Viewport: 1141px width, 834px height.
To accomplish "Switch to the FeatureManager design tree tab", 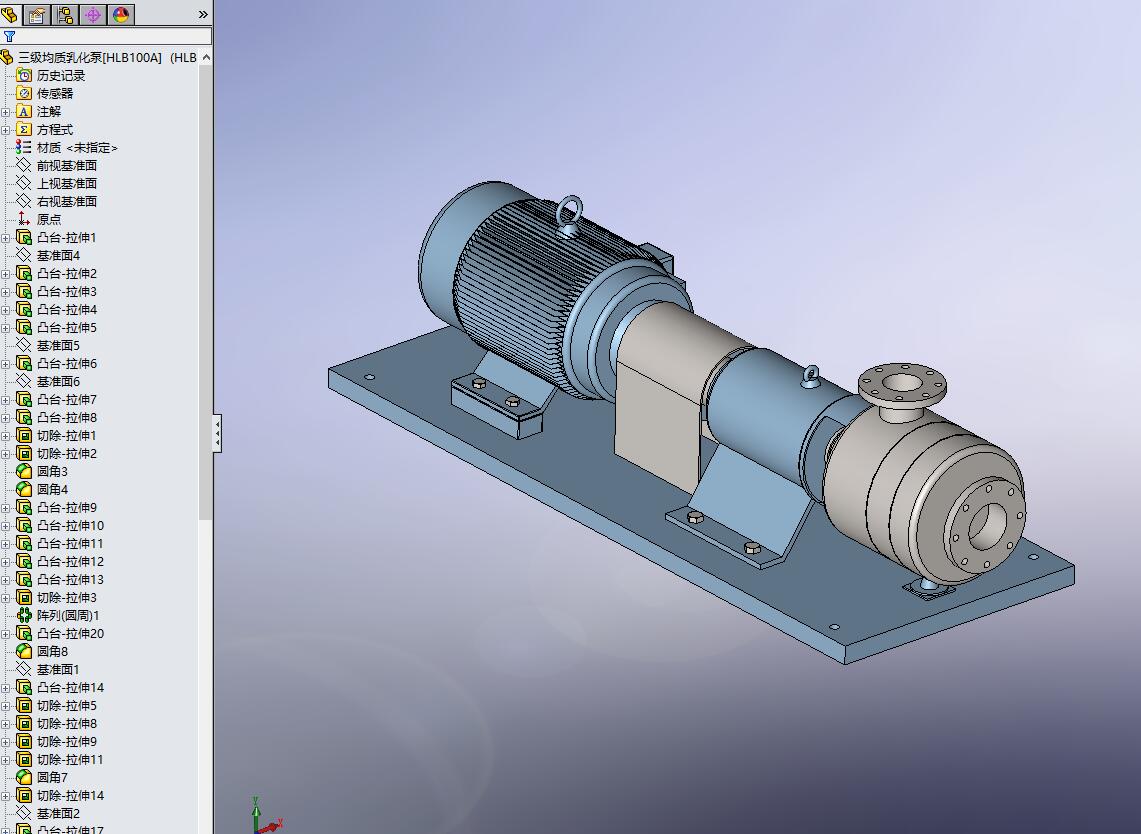I will (x=9, y=14).
